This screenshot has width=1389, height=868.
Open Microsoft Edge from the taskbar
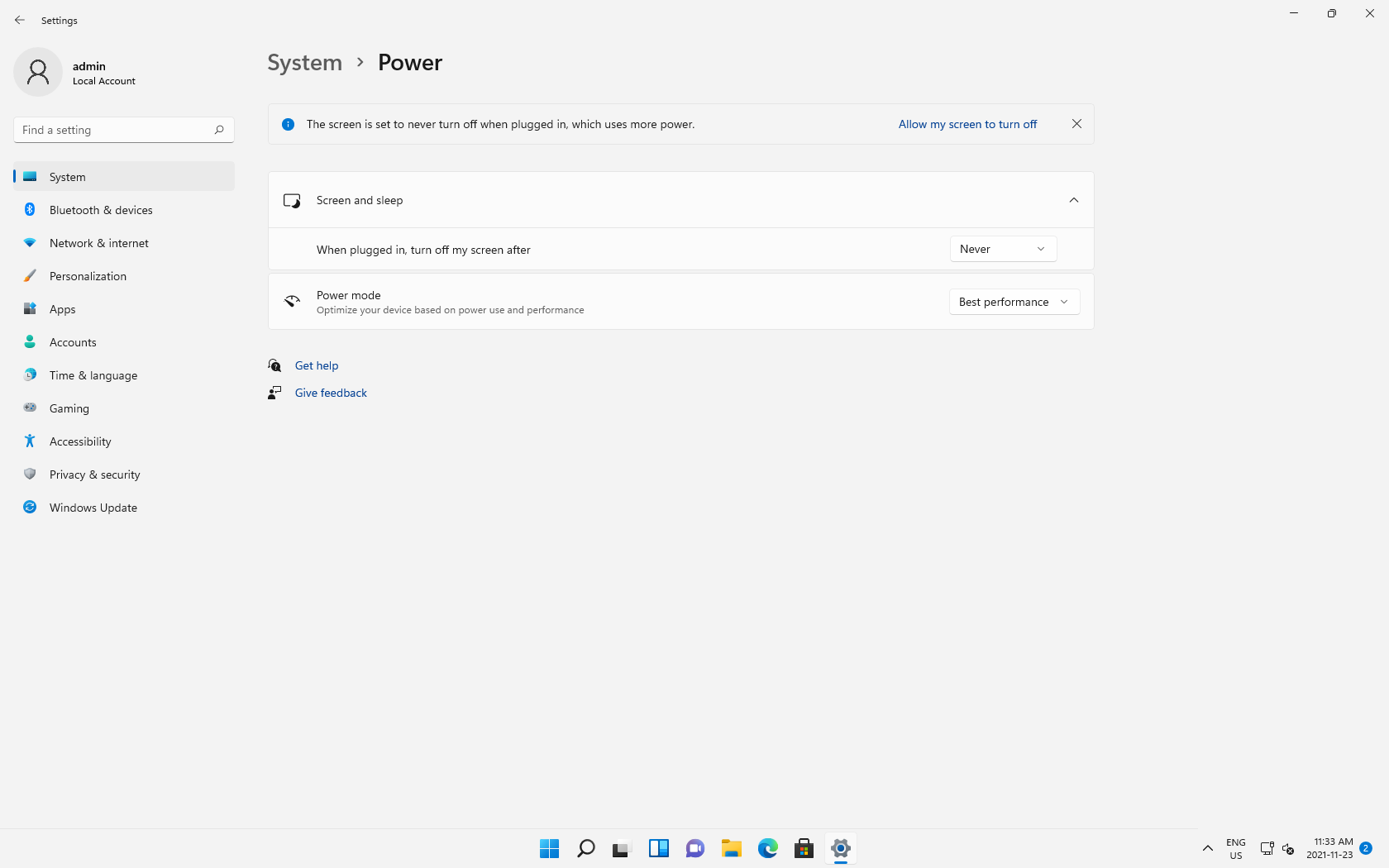coord(768,848)
